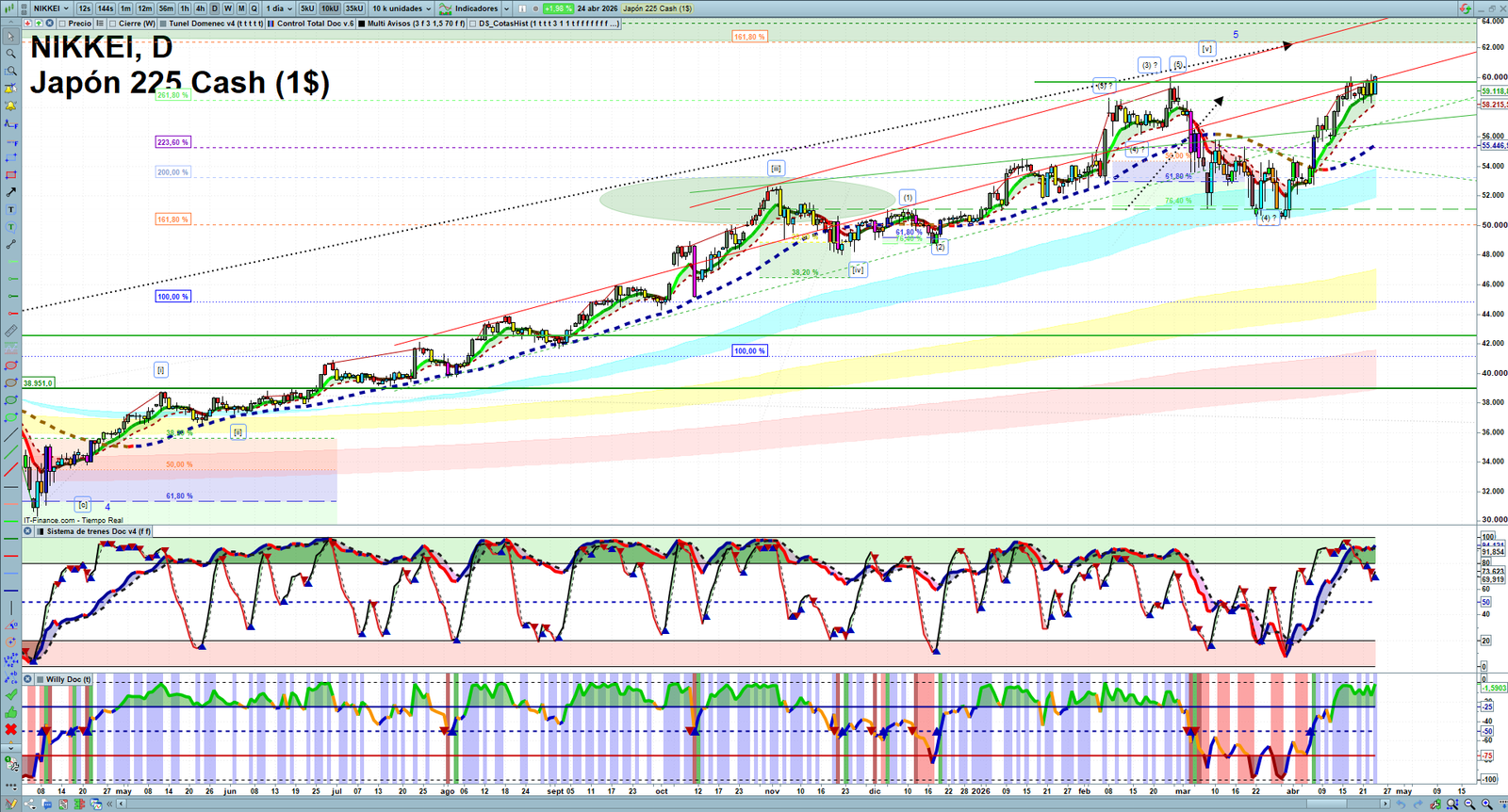This screenshot has height=812, width=1508.
Task: Click the red X delete-drawings icon
Action: (x=10, y=729)
